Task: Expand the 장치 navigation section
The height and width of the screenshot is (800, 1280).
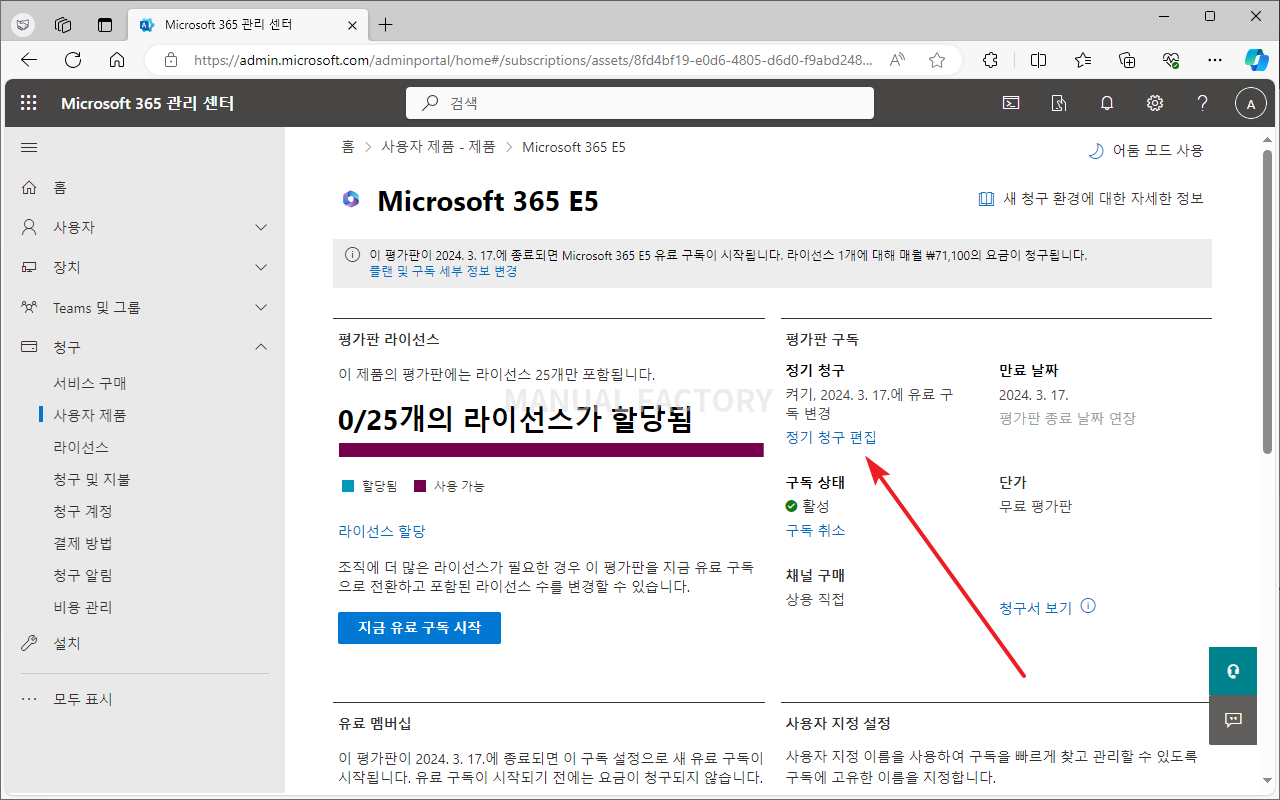Action: 262,267
